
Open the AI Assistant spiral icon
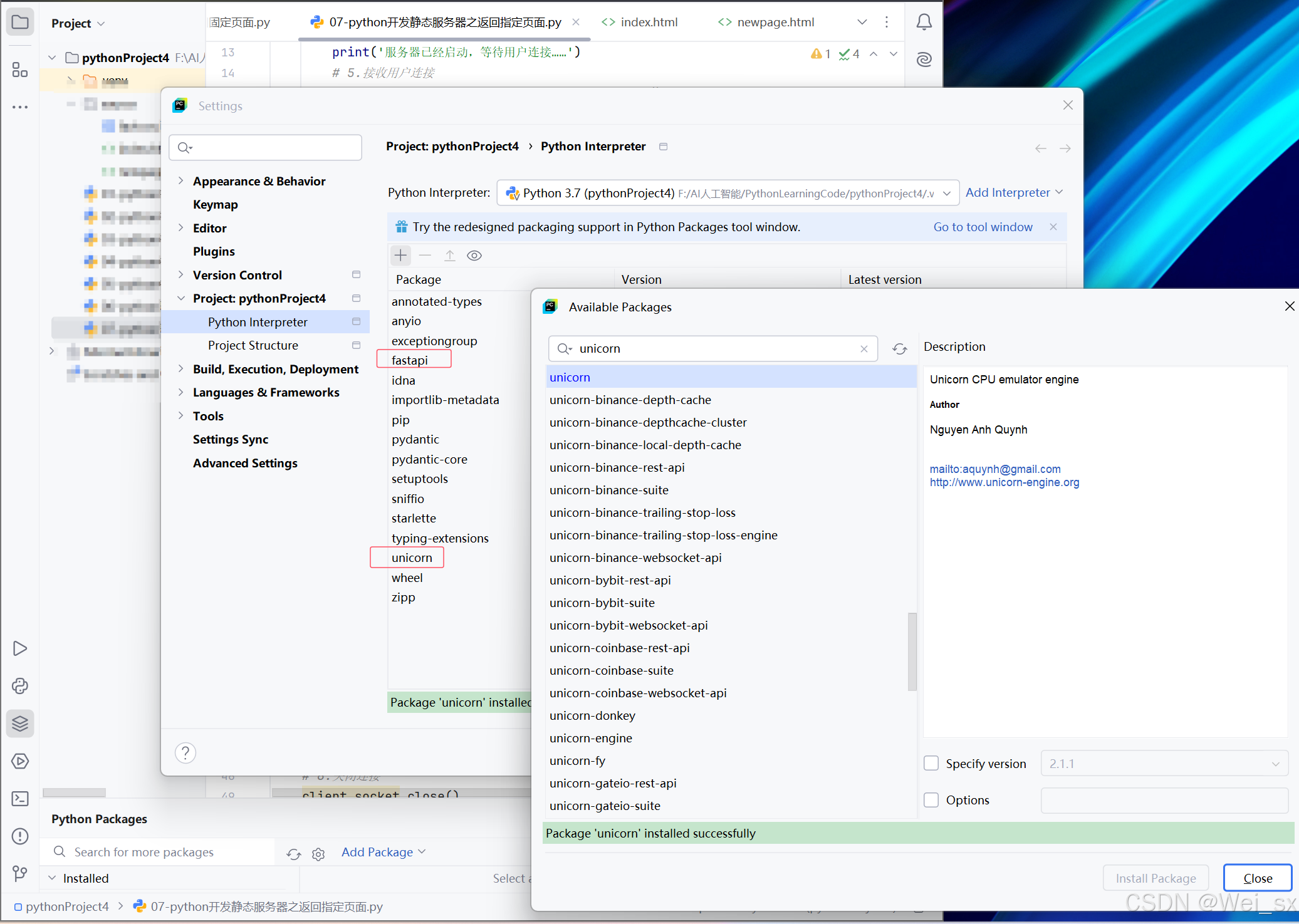924,60
